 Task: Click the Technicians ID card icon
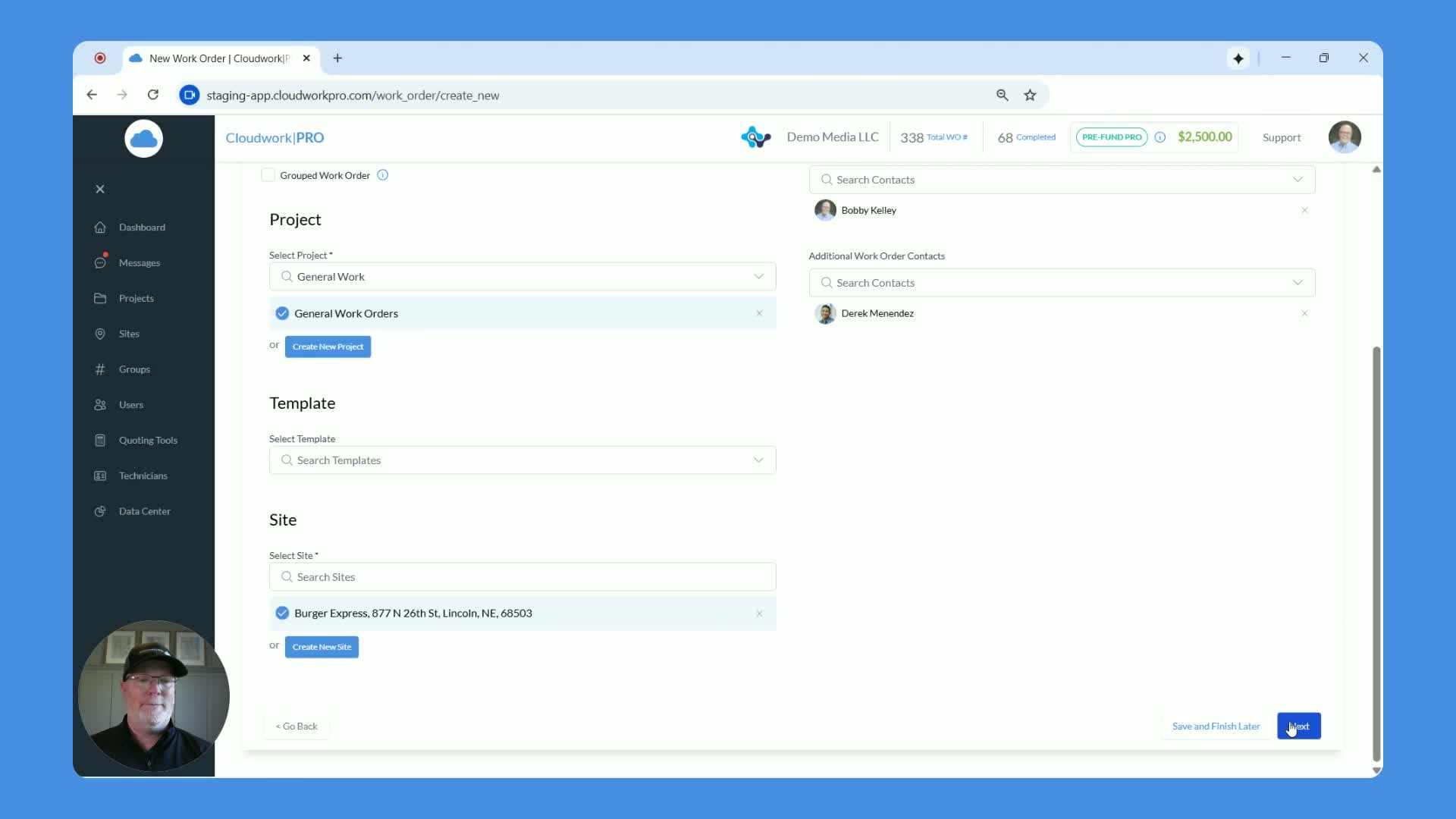100,475
